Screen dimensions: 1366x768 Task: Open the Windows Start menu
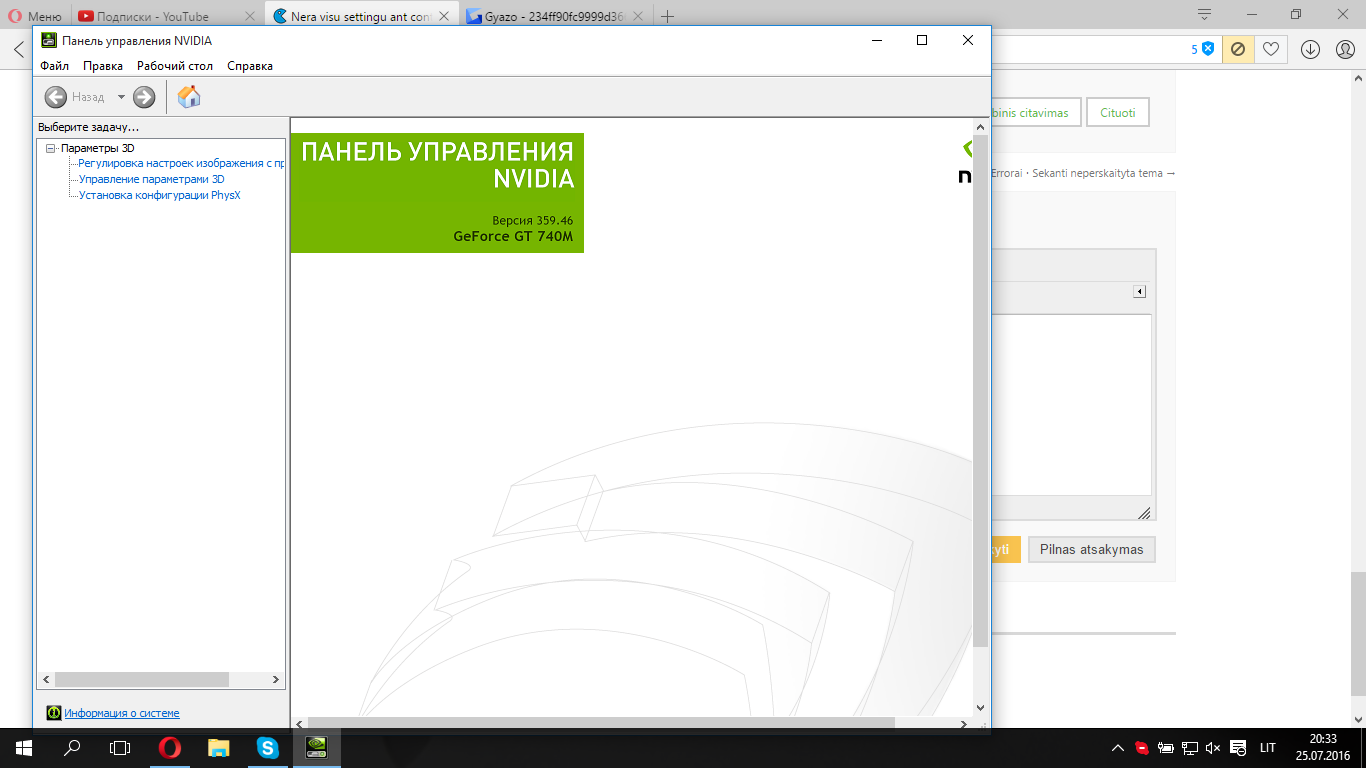click(24, 747)
